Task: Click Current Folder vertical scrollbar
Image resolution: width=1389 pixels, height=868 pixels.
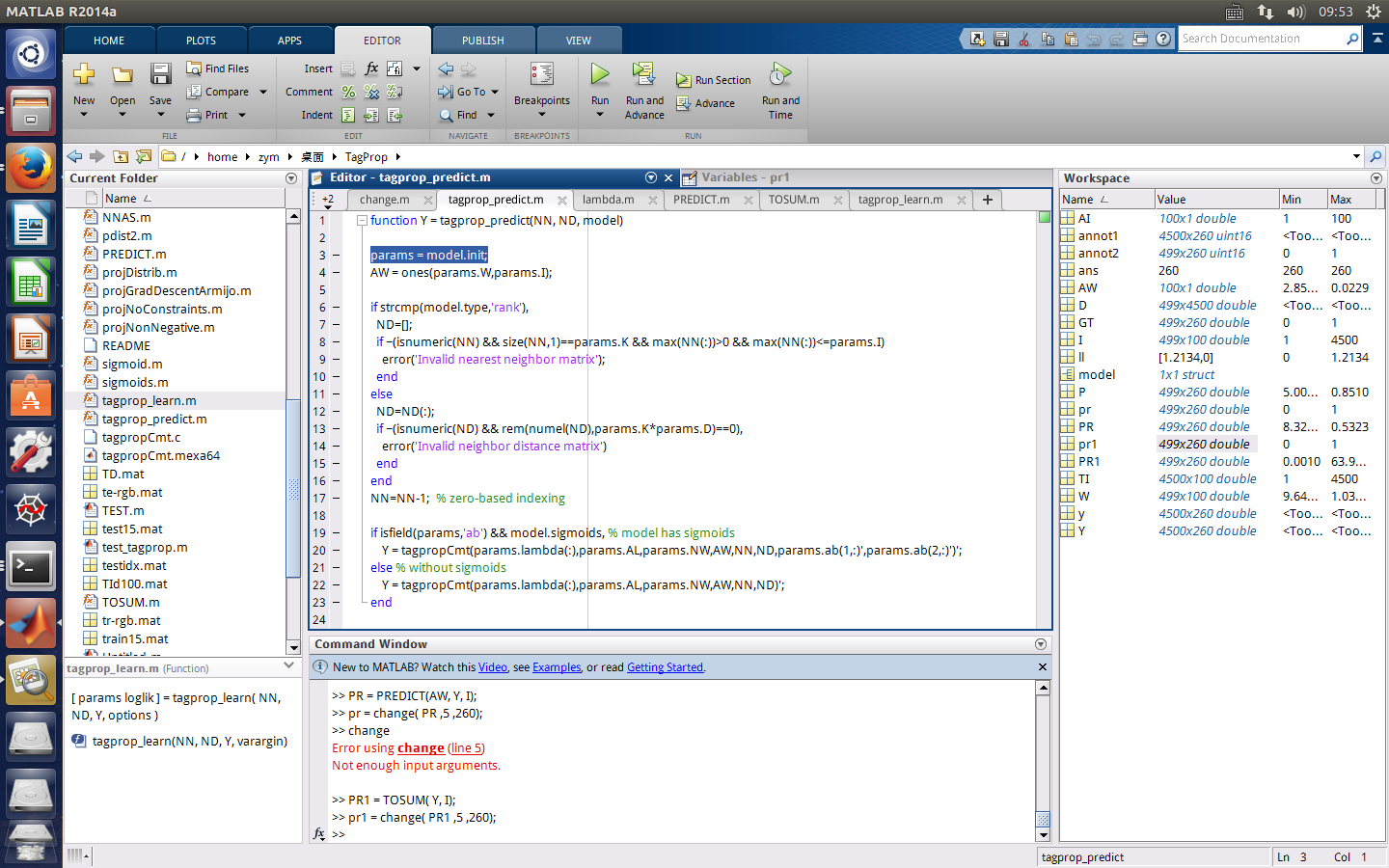Action: point(293,432)
